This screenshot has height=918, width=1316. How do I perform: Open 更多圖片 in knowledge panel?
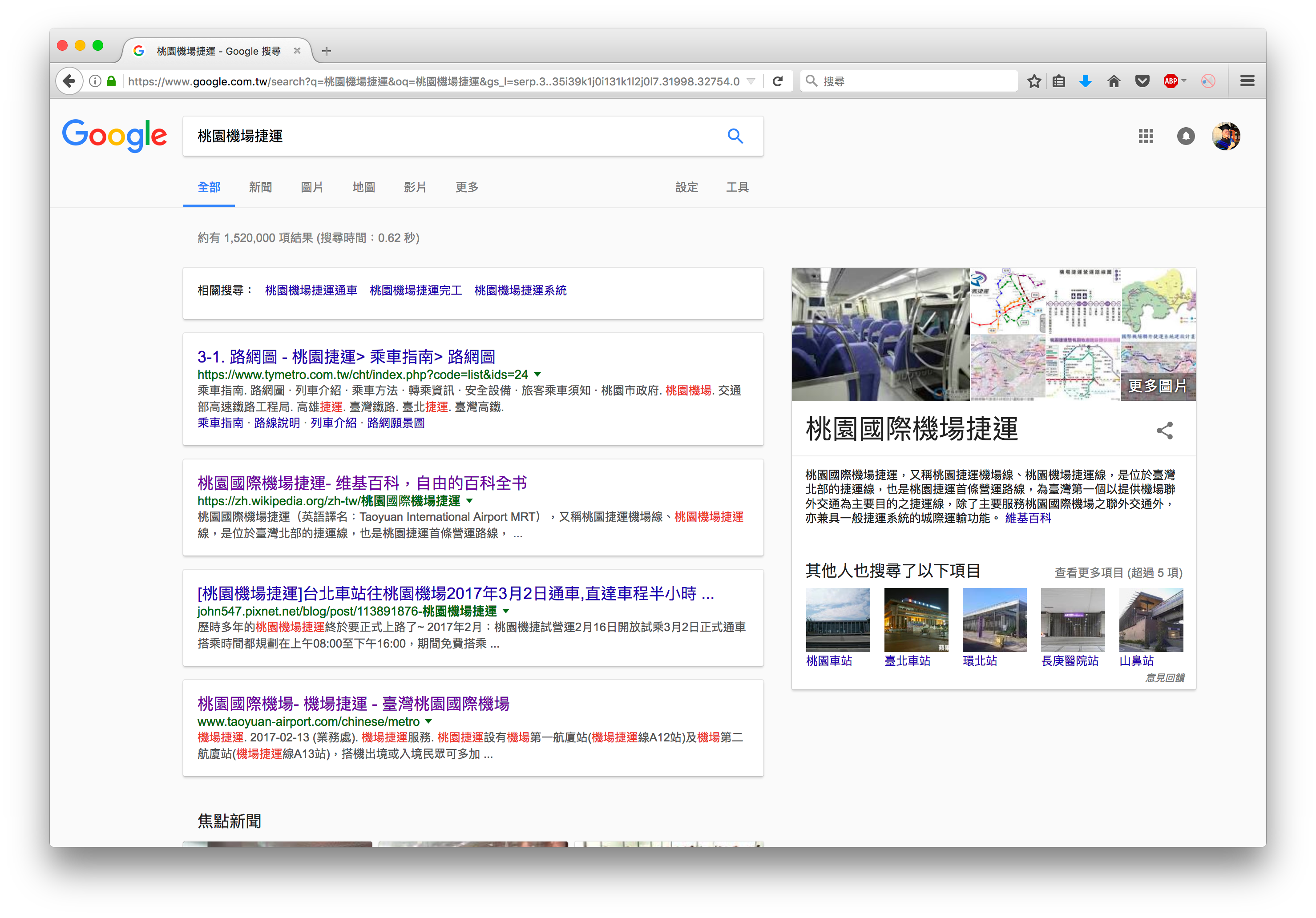[1158, 386]
